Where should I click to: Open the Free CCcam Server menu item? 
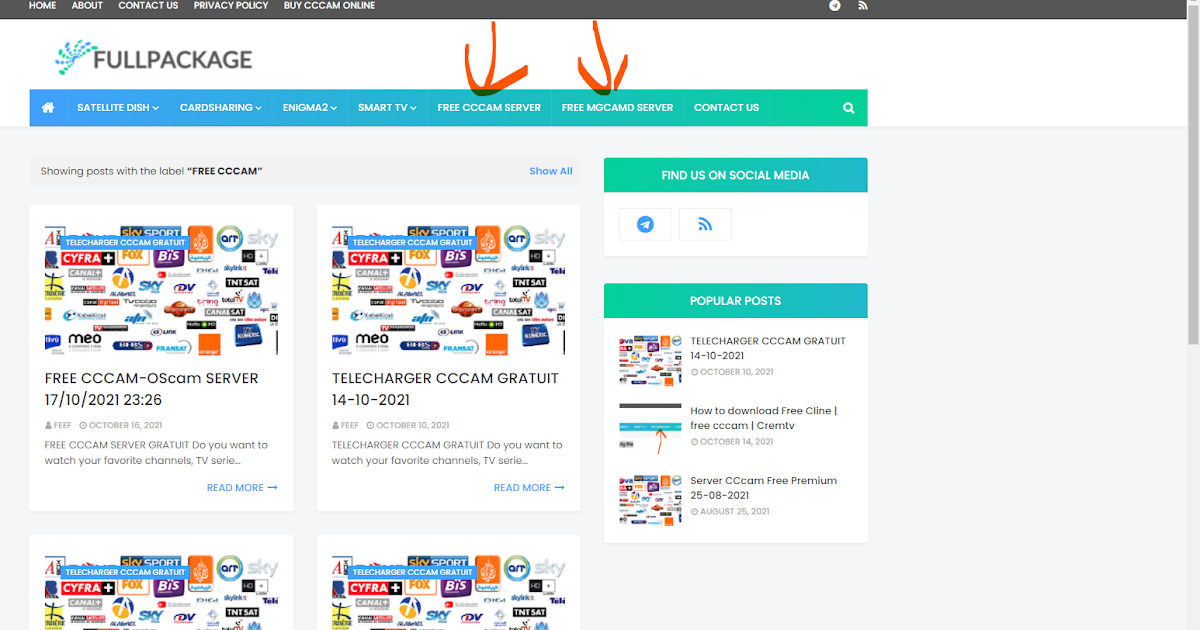pos(489,108)
